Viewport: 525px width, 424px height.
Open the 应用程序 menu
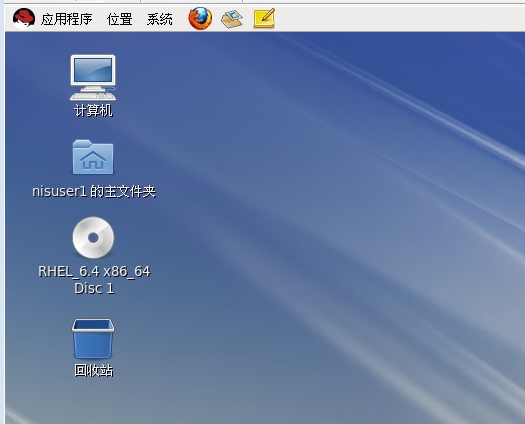click(x=66, y=19)
